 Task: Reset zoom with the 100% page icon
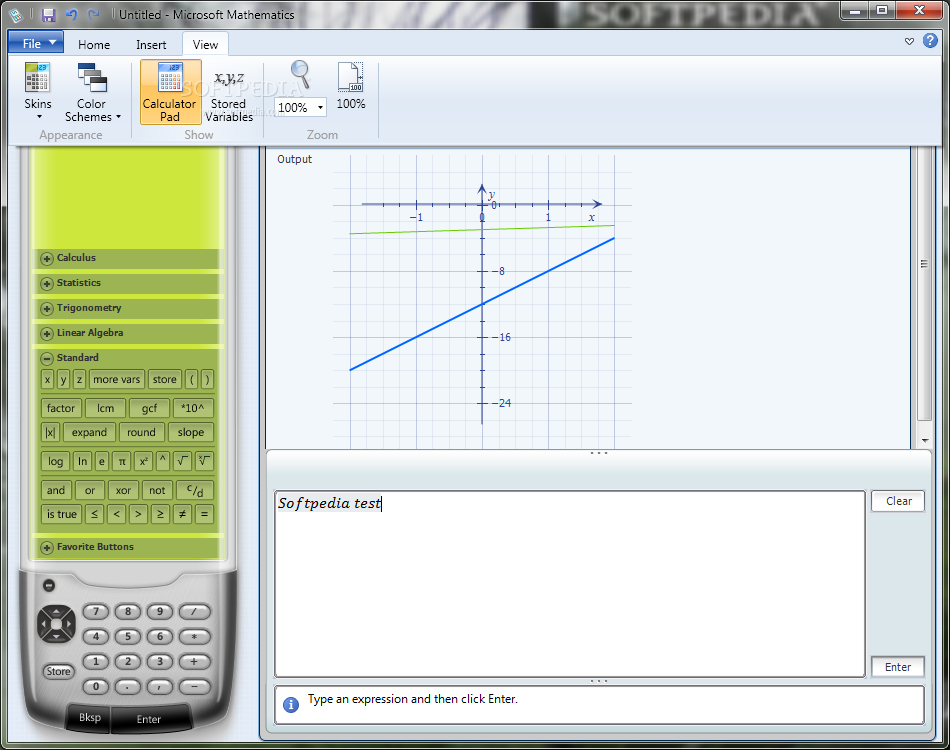point(351,87)
